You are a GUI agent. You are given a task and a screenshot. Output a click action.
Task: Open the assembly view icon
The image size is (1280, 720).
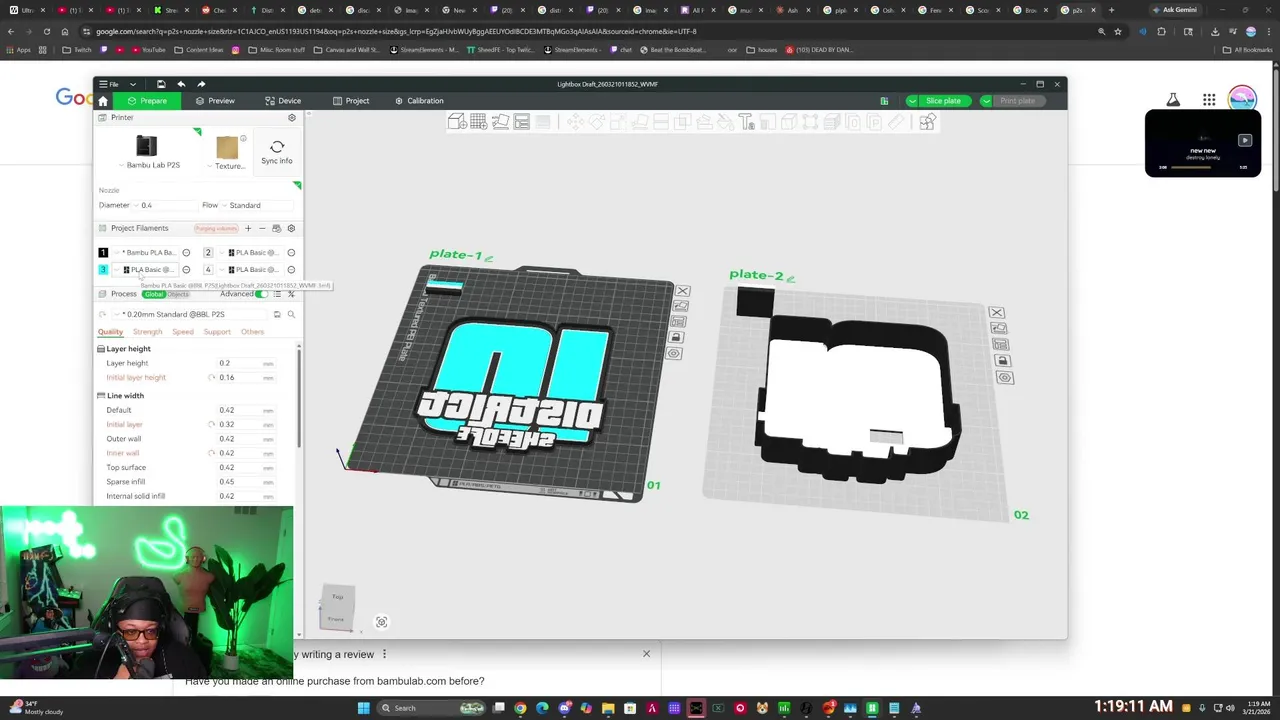pyautogui.click(x=928, y=122)
